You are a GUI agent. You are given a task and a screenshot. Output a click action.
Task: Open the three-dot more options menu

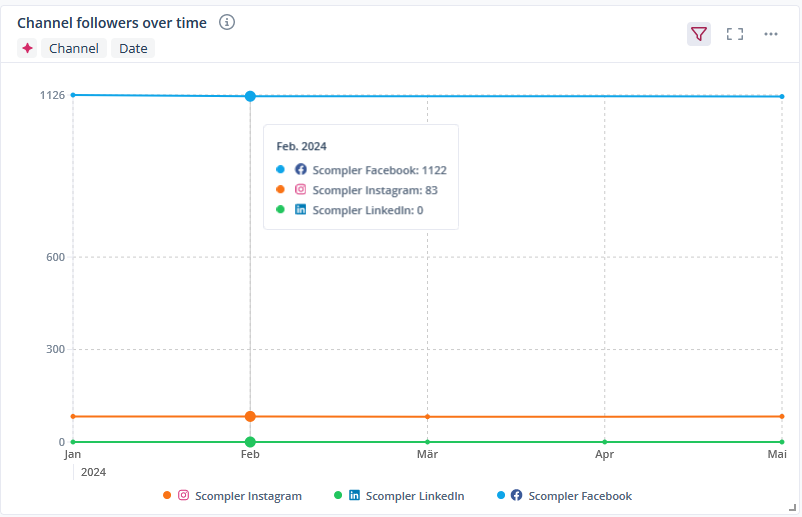771,34
